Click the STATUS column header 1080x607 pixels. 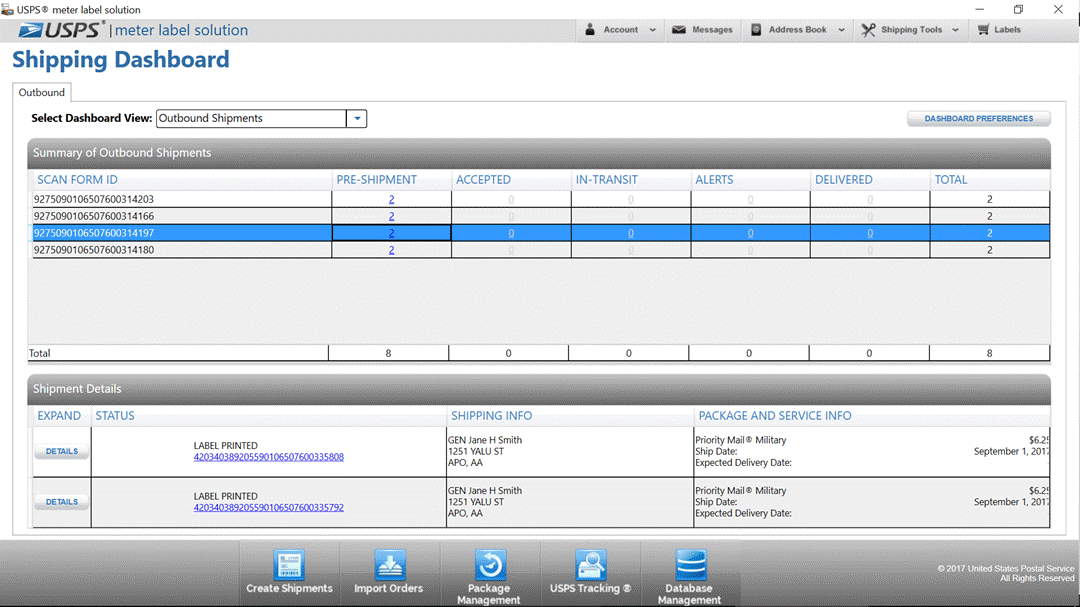(115, 415)
